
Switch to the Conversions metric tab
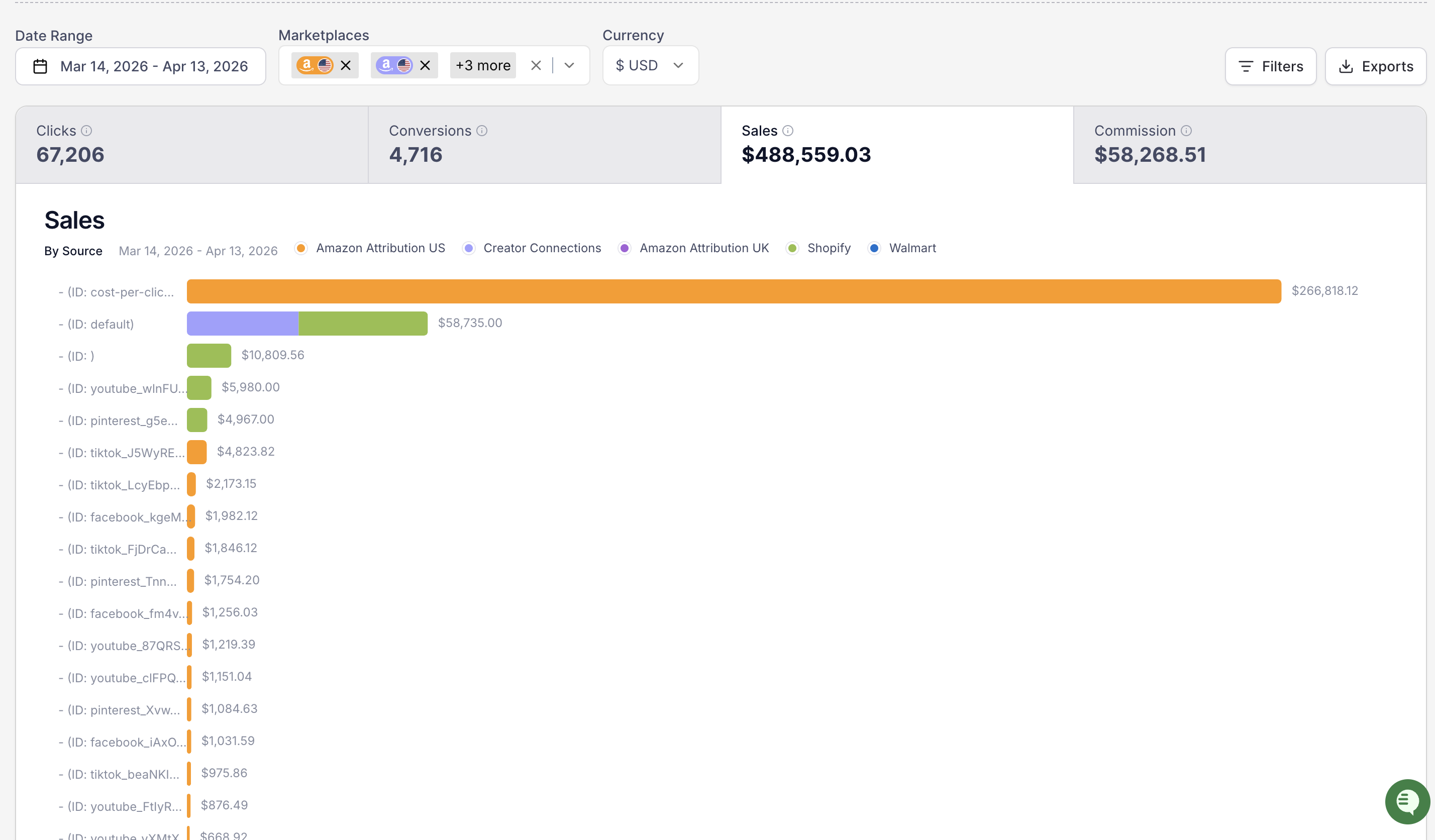click(x=544, y=144)
